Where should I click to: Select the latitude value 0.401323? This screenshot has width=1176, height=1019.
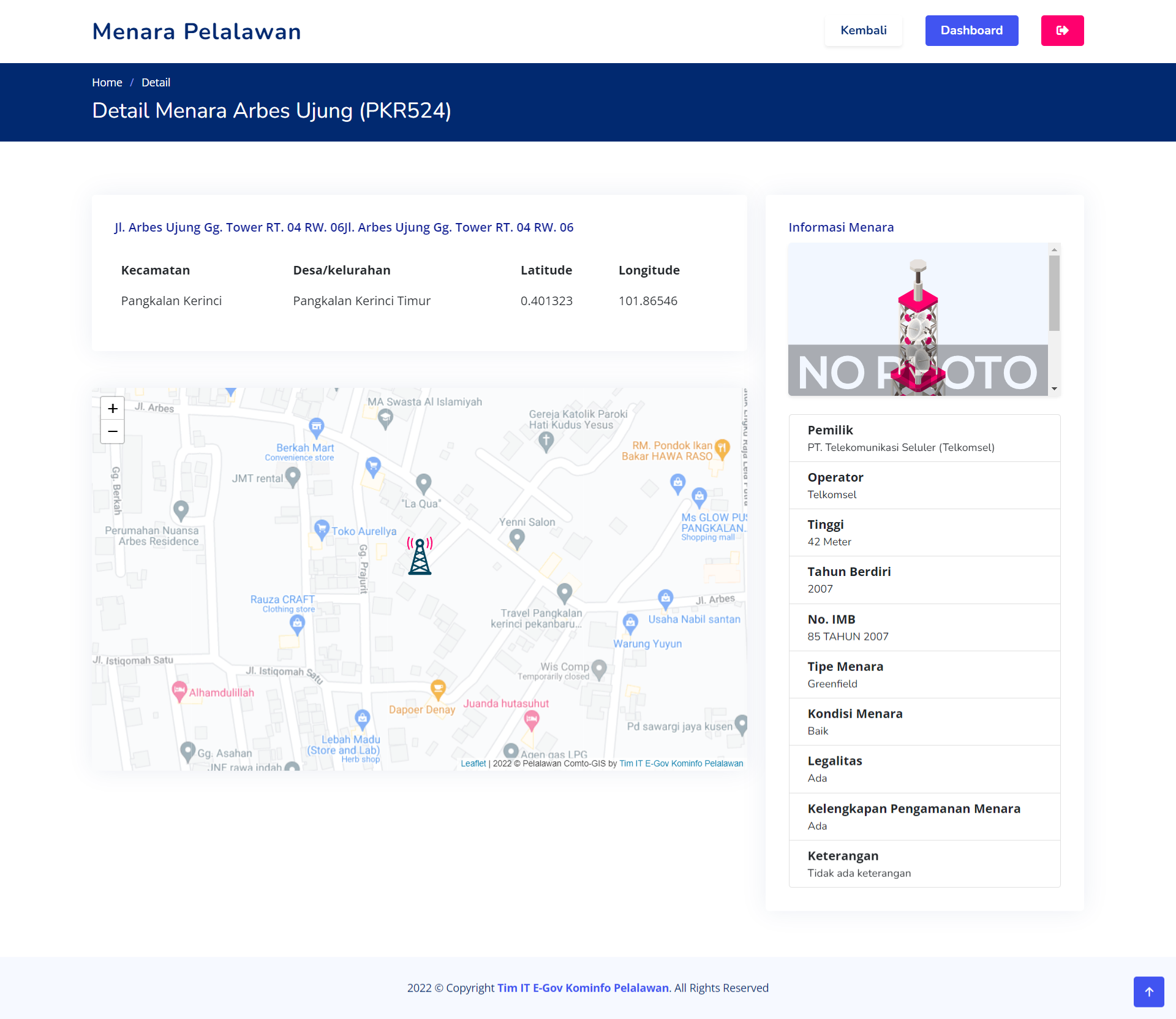click(546, 301)
